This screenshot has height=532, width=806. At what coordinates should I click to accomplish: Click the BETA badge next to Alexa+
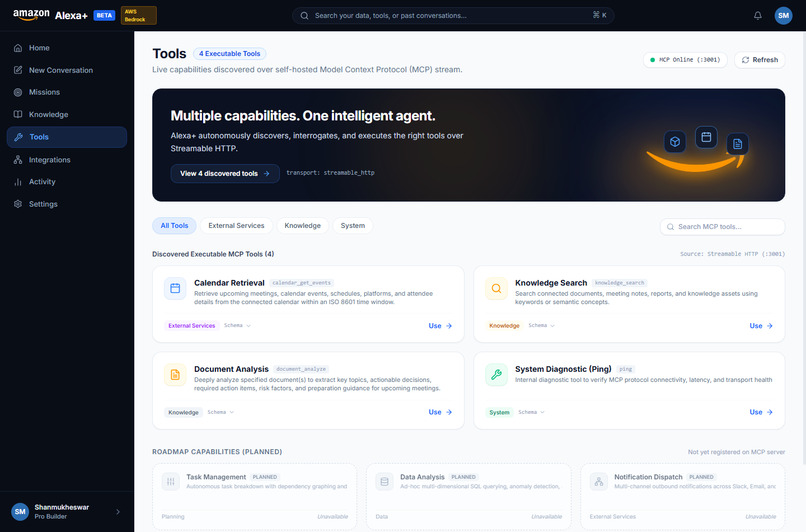tap(104, 15)
